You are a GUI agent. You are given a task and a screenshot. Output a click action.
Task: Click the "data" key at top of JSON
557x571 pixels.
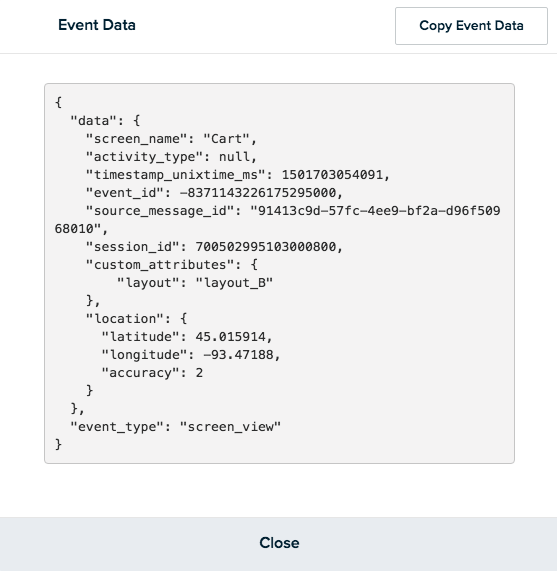[x=93, y=121]
